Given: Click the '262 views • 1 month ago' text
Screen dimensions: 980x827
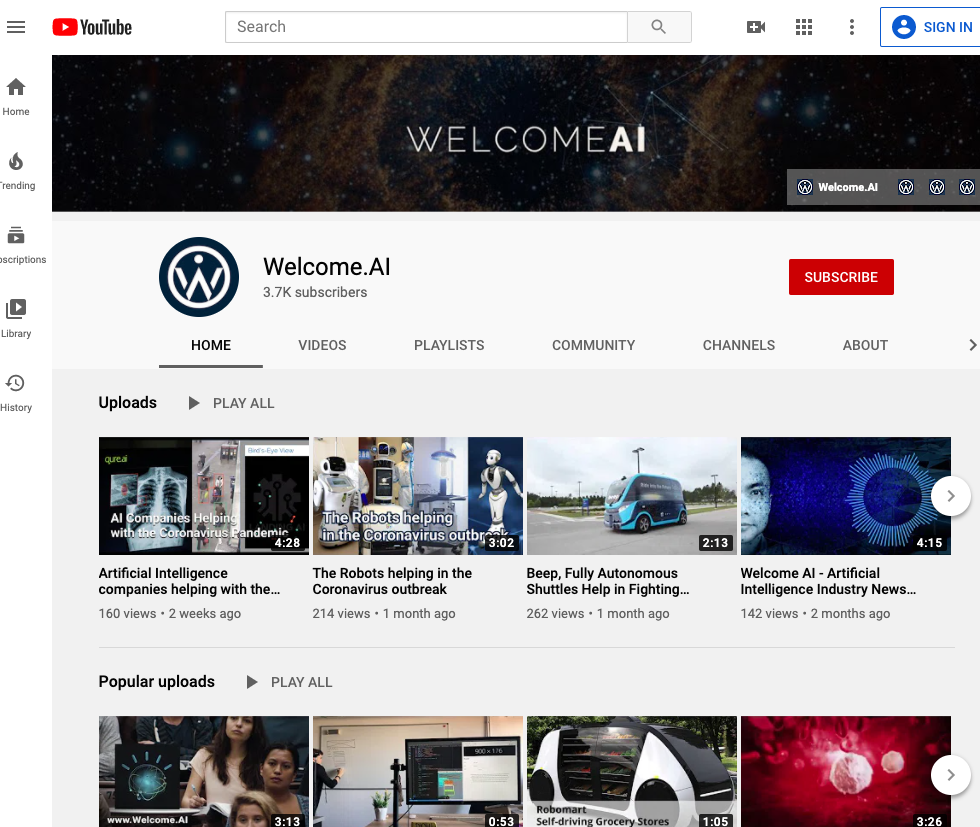Looking at the screenshot, I should 598,614.
